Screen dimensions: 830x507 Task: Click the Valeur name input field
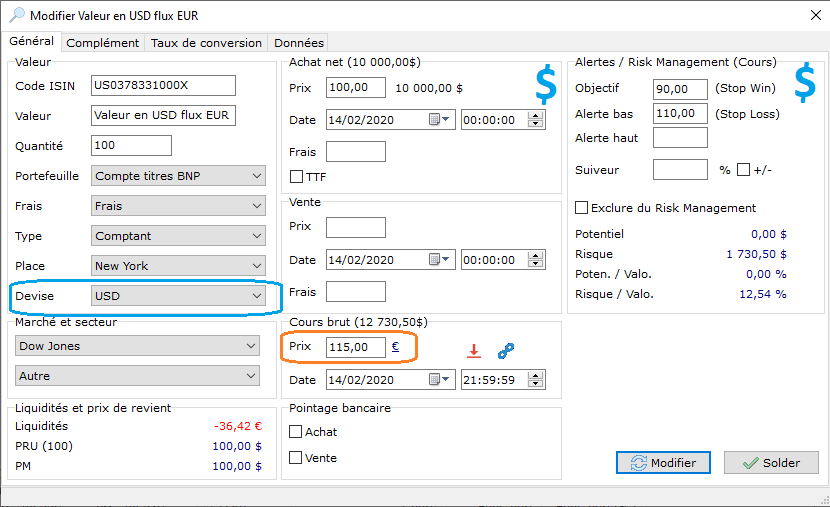(163, 115)
